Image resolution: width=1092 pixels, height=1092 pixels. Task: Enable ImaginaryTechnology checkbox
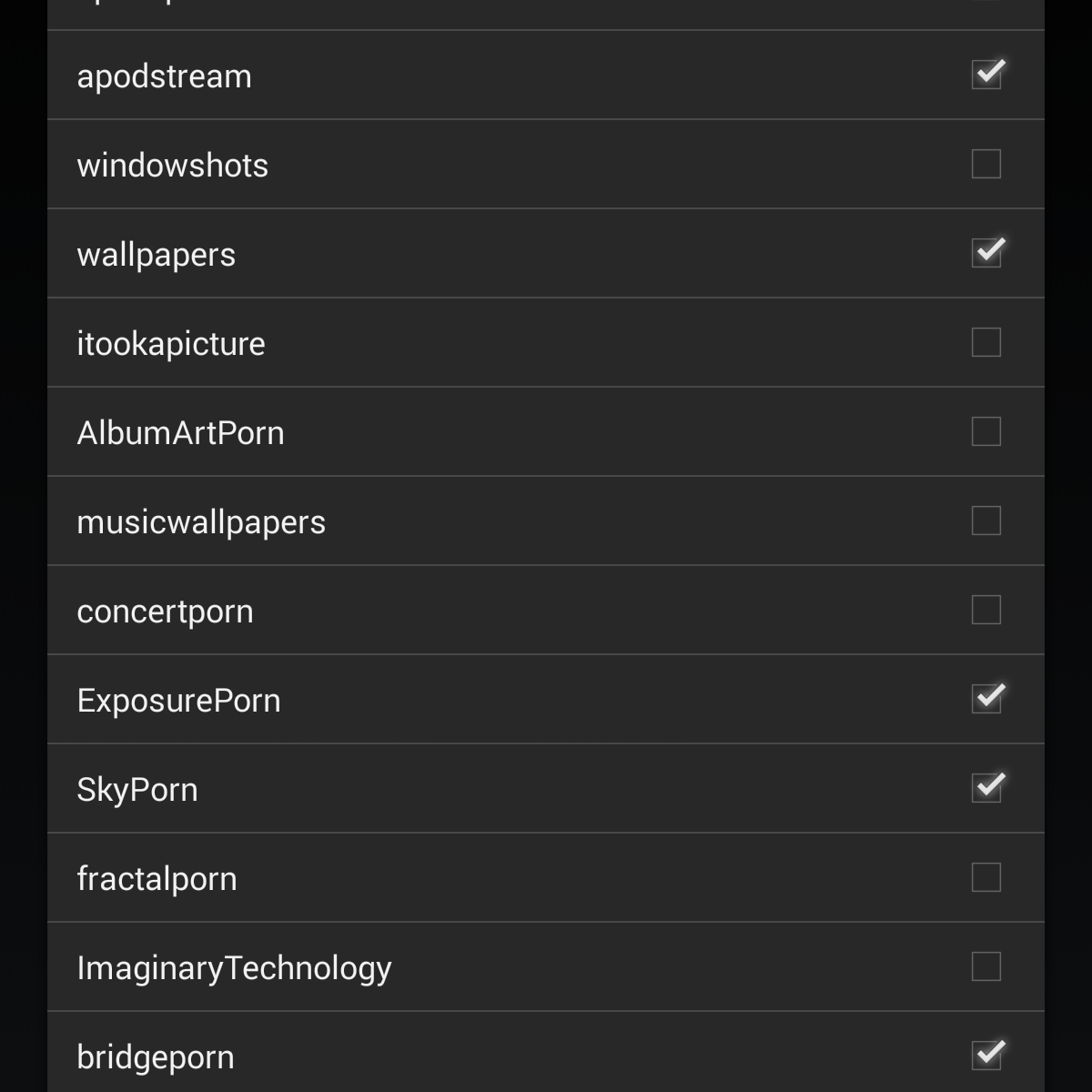[986, 966]
